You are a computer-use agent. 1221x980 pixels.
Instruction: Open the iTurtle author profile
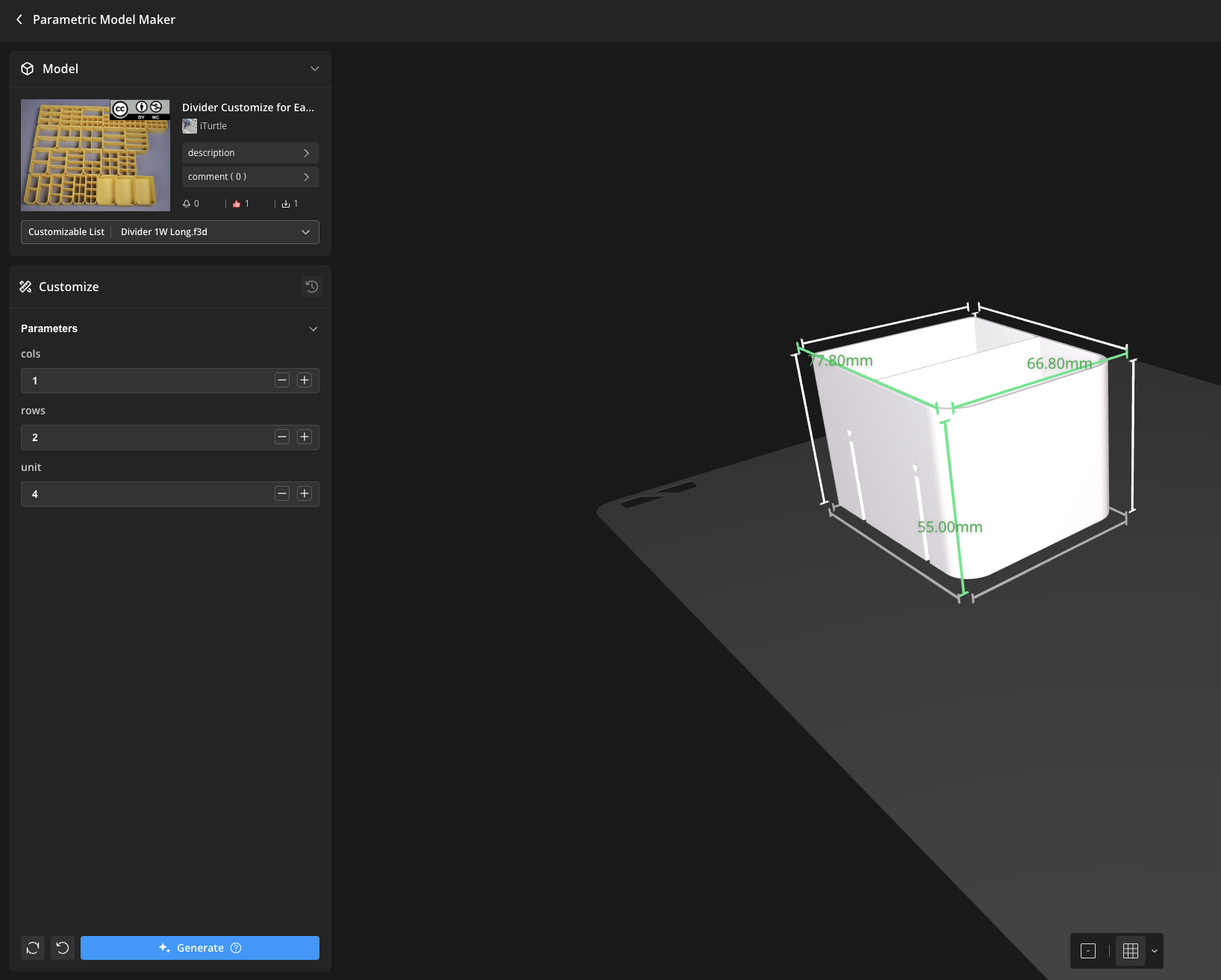pos(213,126)
